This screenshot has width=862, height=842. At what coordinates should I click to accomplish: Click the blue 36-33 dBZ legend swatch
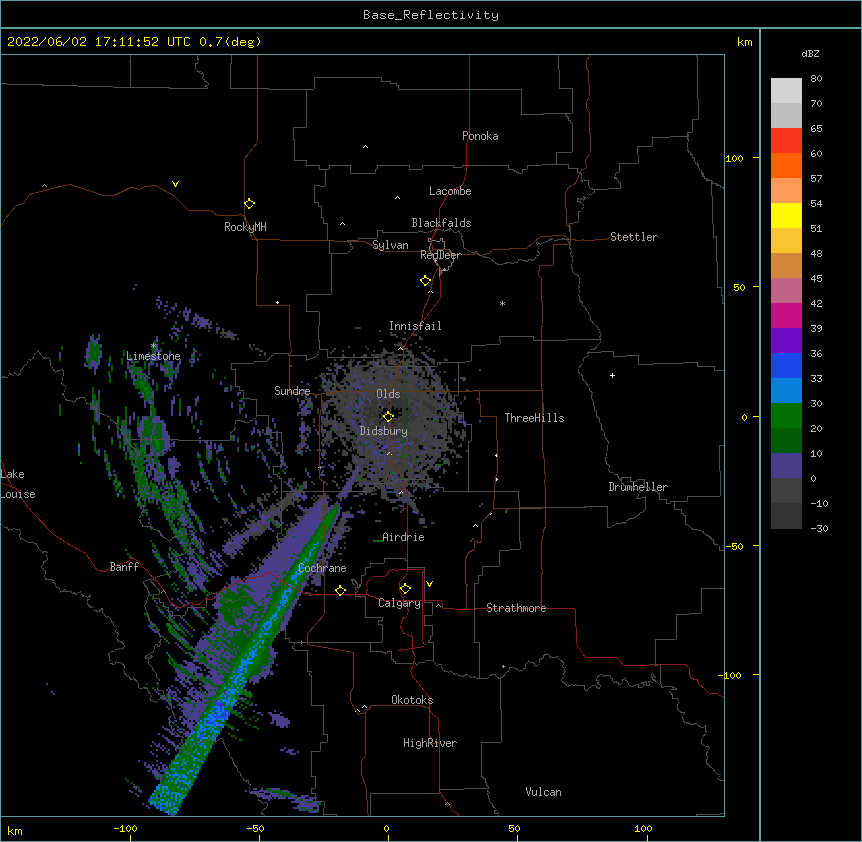pyautogui.click(x=786, y=365)
